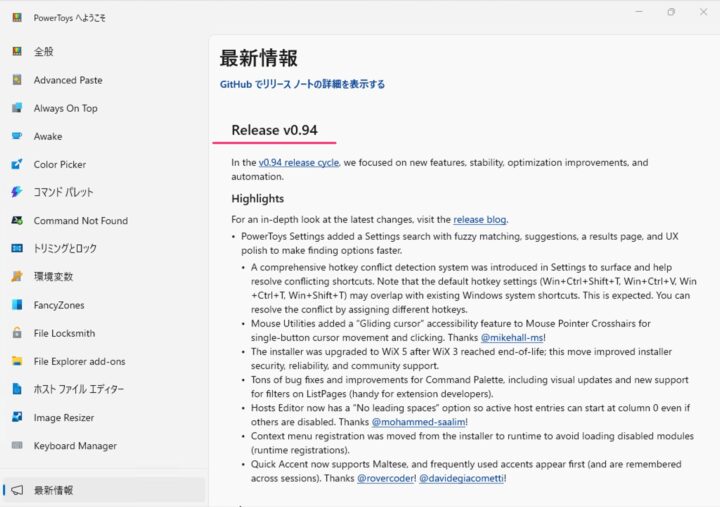Click the 全般 icon in the sidebar
720x507 pixels.
click(x=17, y=51)
